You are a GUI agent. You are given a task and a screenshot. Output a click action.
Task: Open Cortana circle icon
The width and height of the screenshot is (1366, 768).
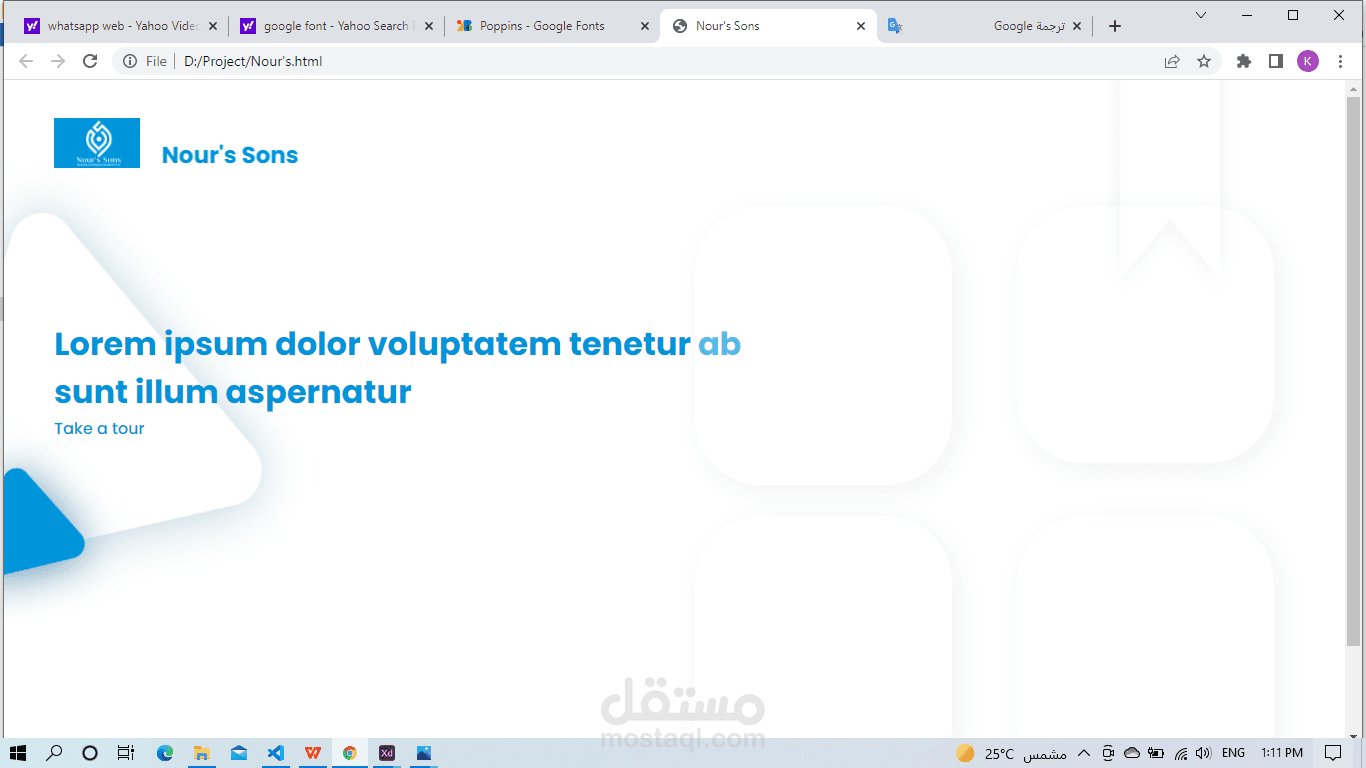[x=90, y=753]
